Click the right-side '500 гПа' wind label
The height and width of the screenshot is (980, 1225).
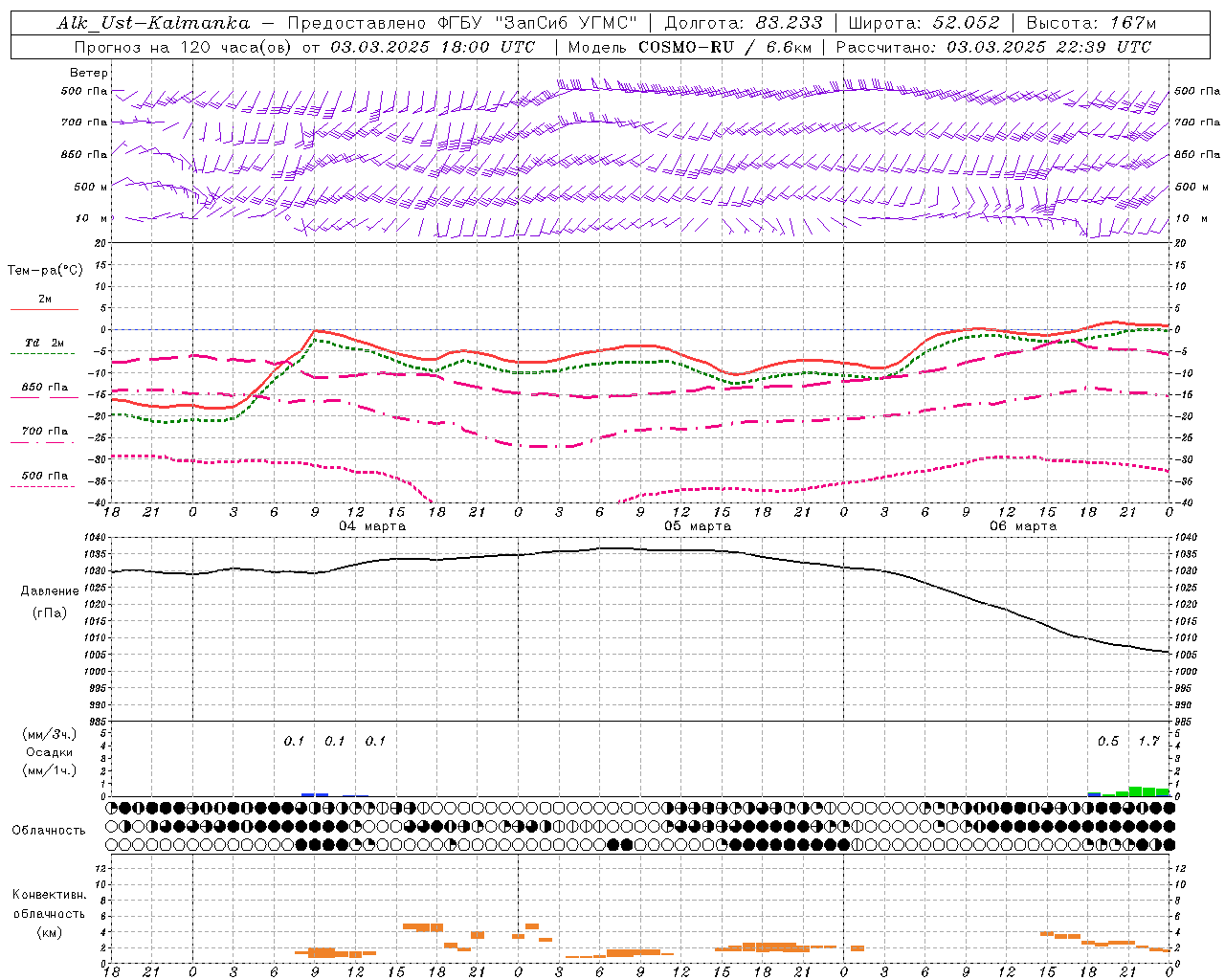[1197, 91]
